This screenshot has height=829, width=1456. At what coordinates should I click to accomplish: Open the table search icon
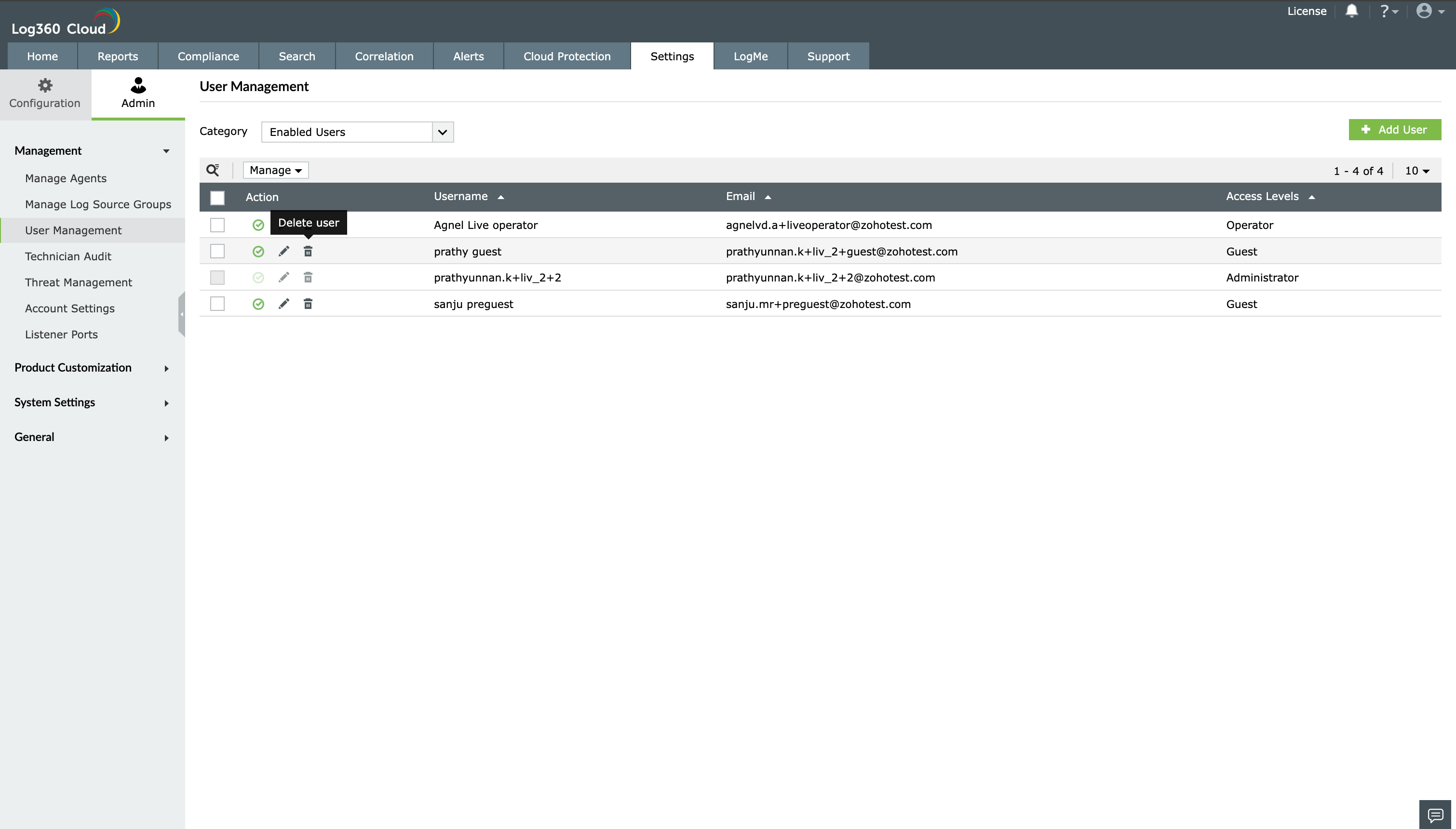click(213, 170)
